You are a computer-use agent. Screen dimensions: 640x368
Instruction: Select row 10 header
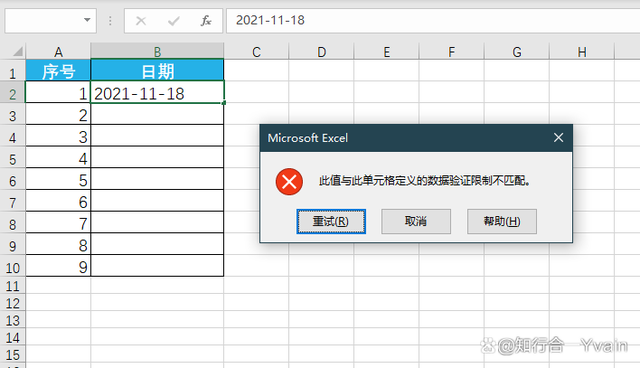point(13,266)
